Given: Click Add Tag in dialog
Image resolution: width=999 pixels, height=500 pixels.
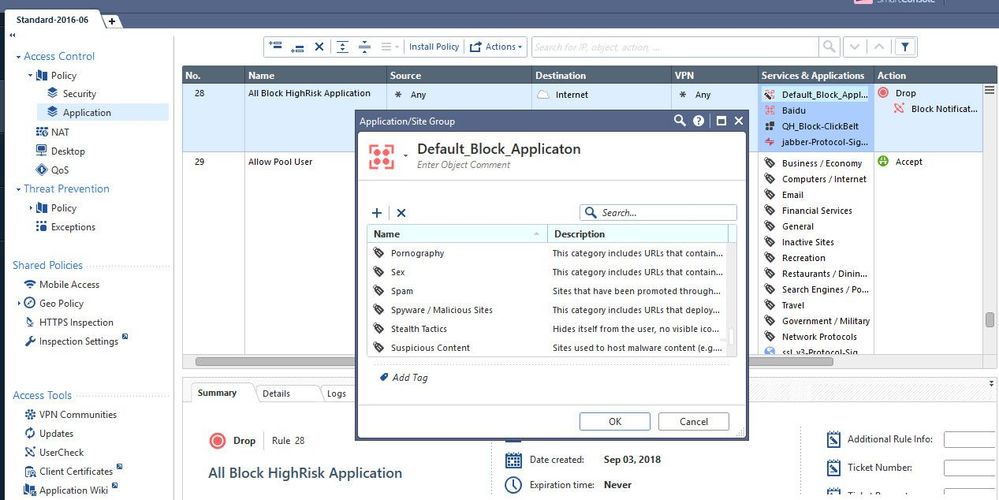Looking at the screenshot, I should point(404,378).
